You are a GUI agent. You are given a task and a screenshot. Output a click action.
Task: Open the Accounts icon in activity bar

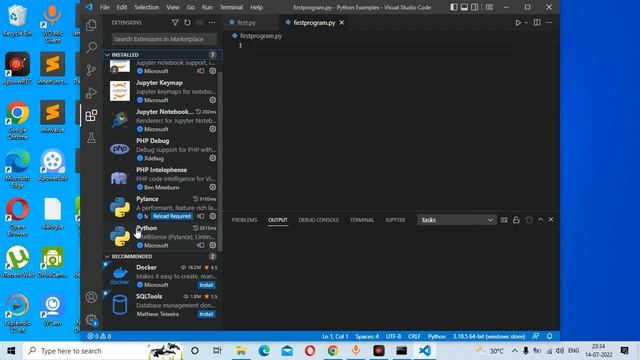click(91, 297)
